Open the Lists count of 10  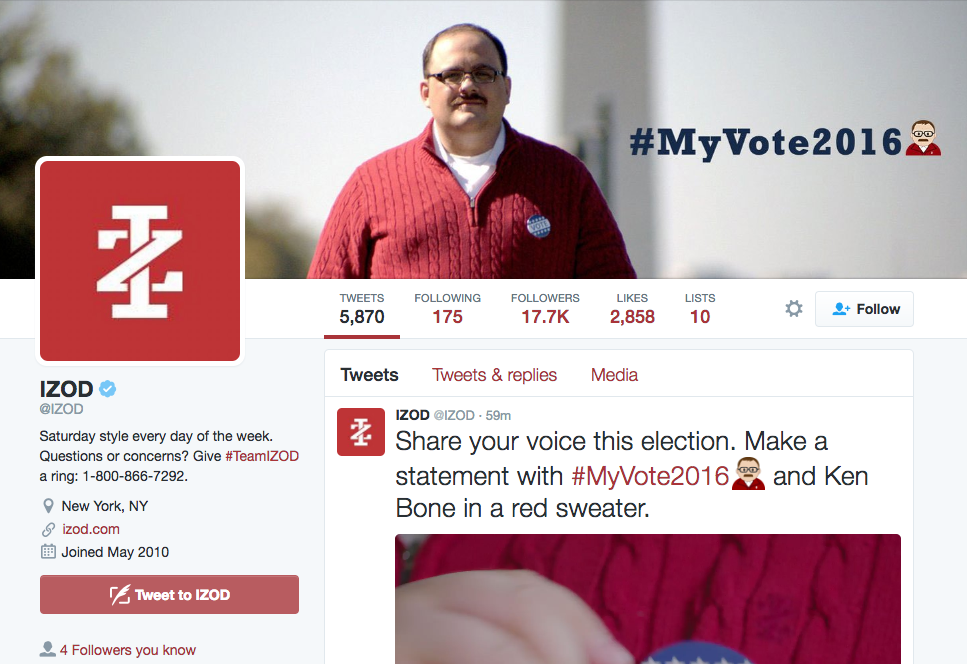pyautogui.click(x=699, y=309)
